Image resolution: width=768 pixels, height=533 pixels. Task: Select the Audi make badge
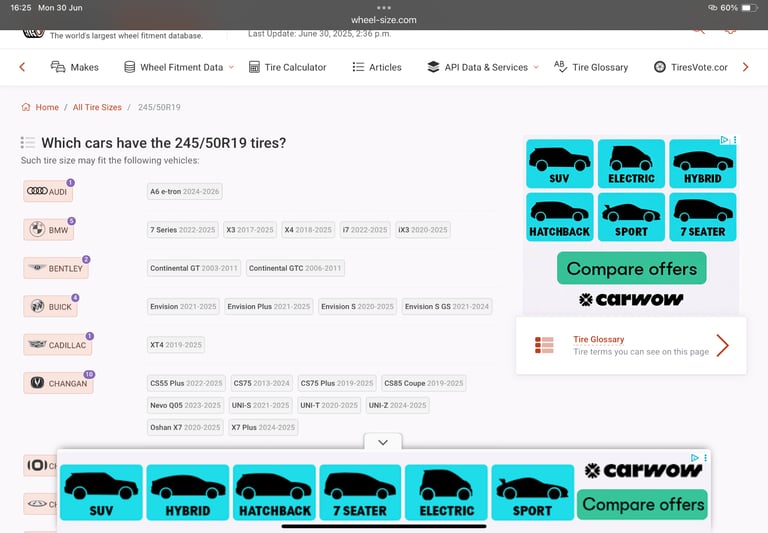[x=48, y=191]
